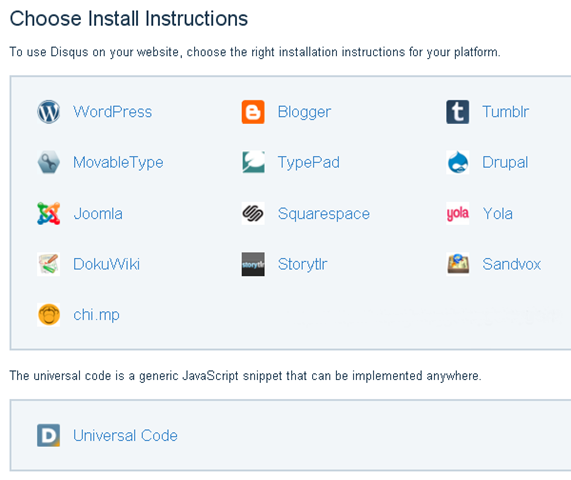The height and width of the screenshot is (480, 571).
Task: Click the Tumblr 't' icon
Action: click(458, 112)
